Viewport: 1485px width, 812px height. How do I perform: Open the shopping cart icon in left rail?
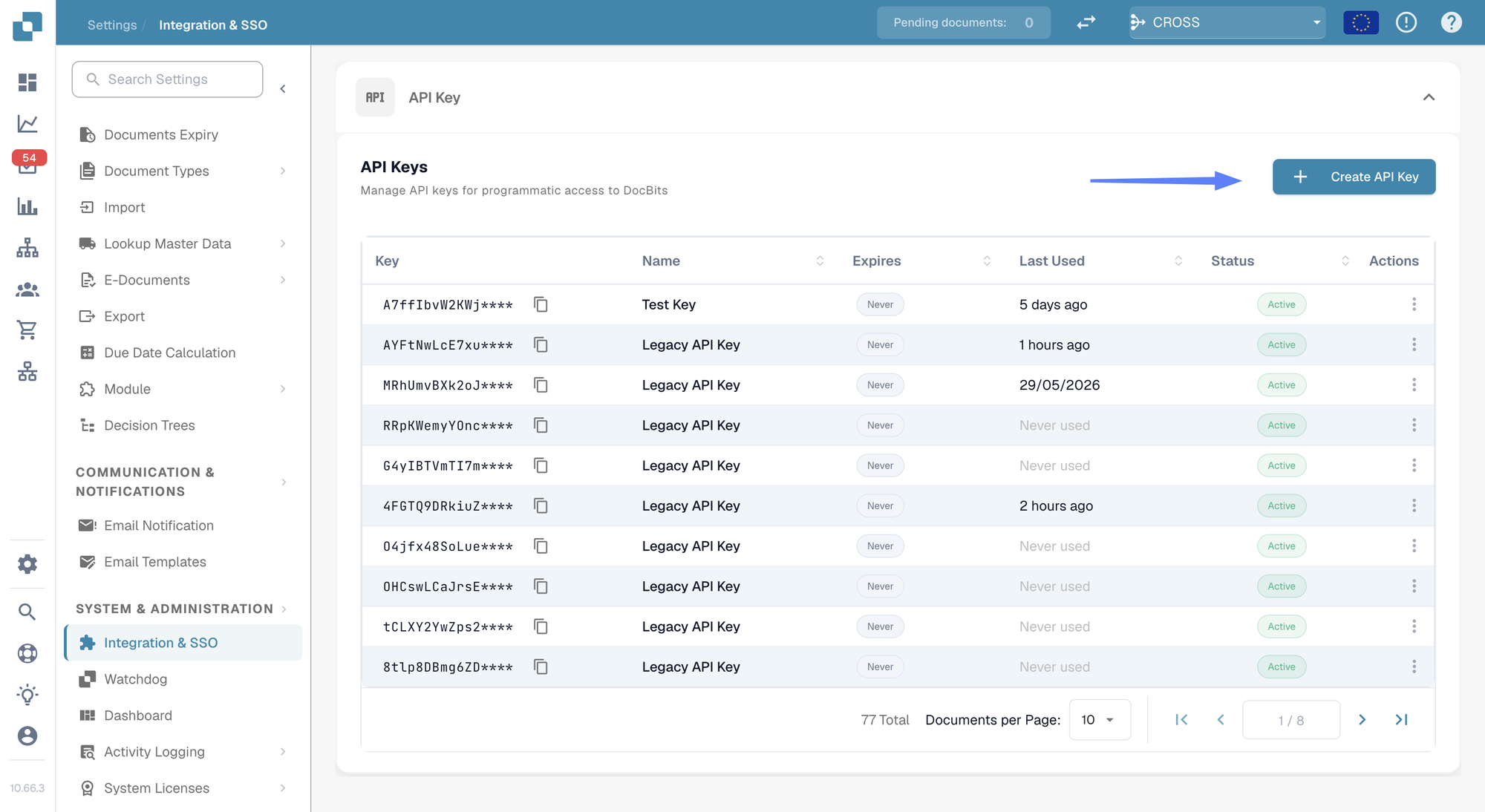[x=27, y=330]
